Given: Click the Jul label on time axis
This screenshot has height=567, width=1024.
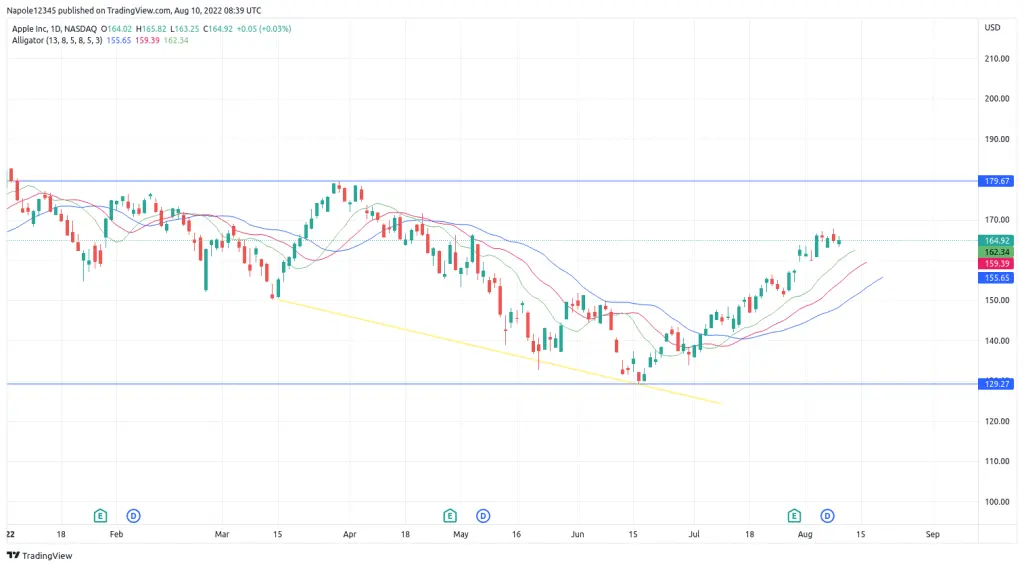Looking at the screenshot, I should pos(694,534).
